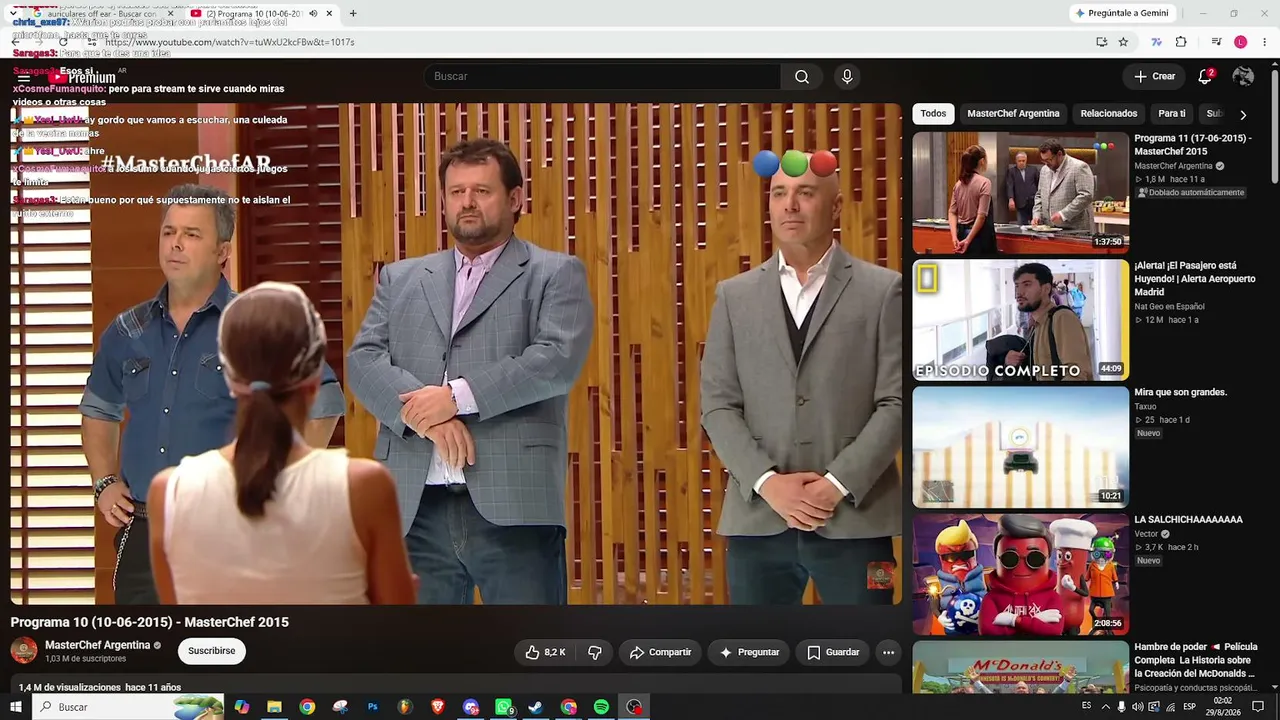The image size is (1280, 720).
Task: Click the YouTube search magnifier button
Action: click(x=802, y=77)
